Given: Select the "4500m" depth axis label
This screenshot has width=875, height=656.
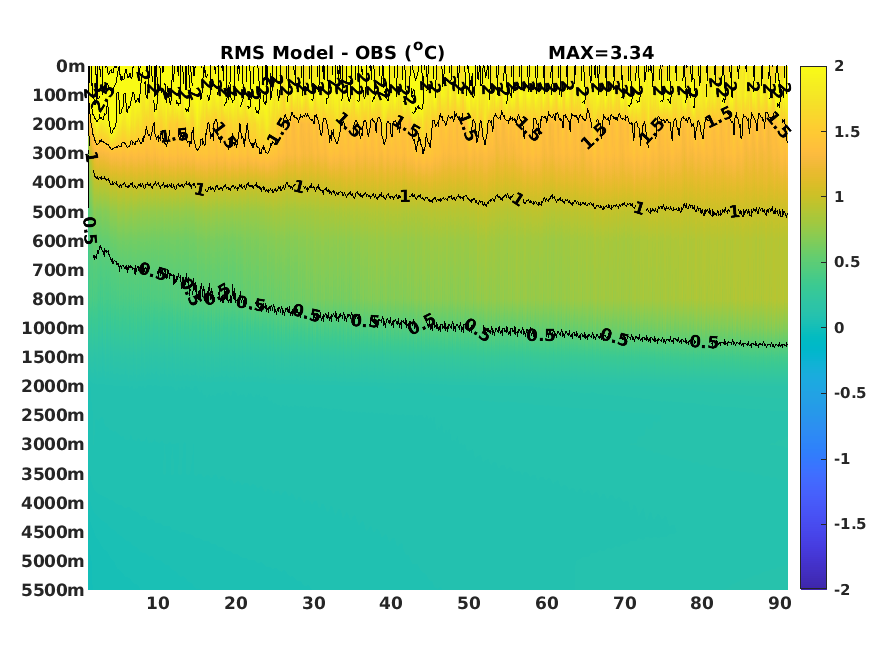Looking at the screenshot, I should (x=53, y=532).
